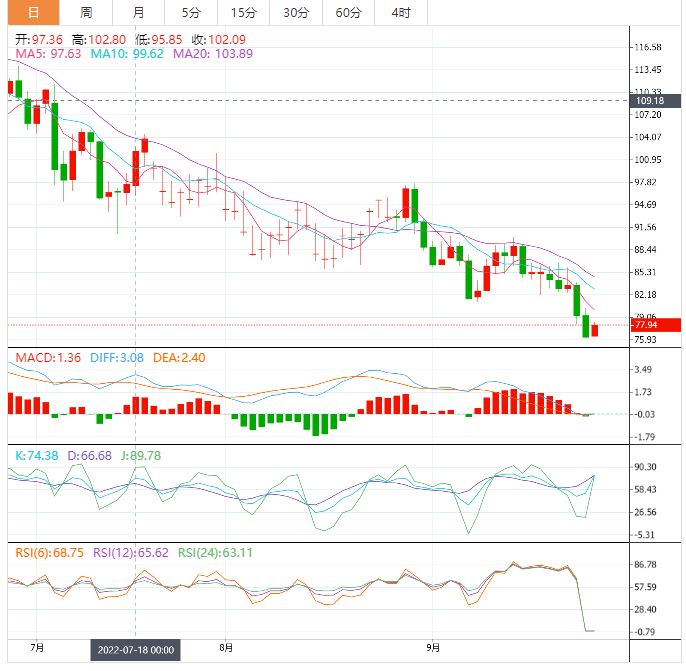This screenshot has height=671, width=686.
Task: Click the 97.82 price axis label
Action: point(645,182)
